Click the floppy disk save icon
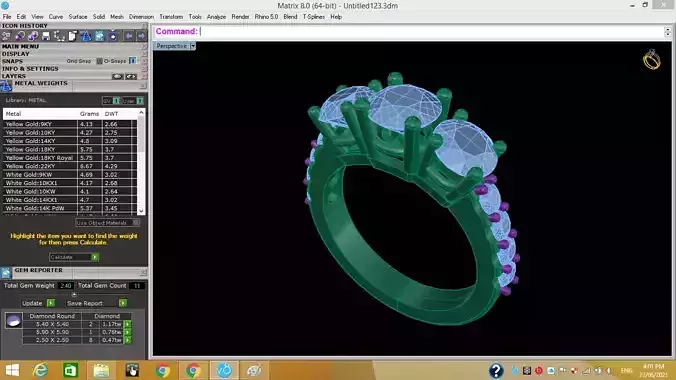The image size is (676, 380). 46,36
